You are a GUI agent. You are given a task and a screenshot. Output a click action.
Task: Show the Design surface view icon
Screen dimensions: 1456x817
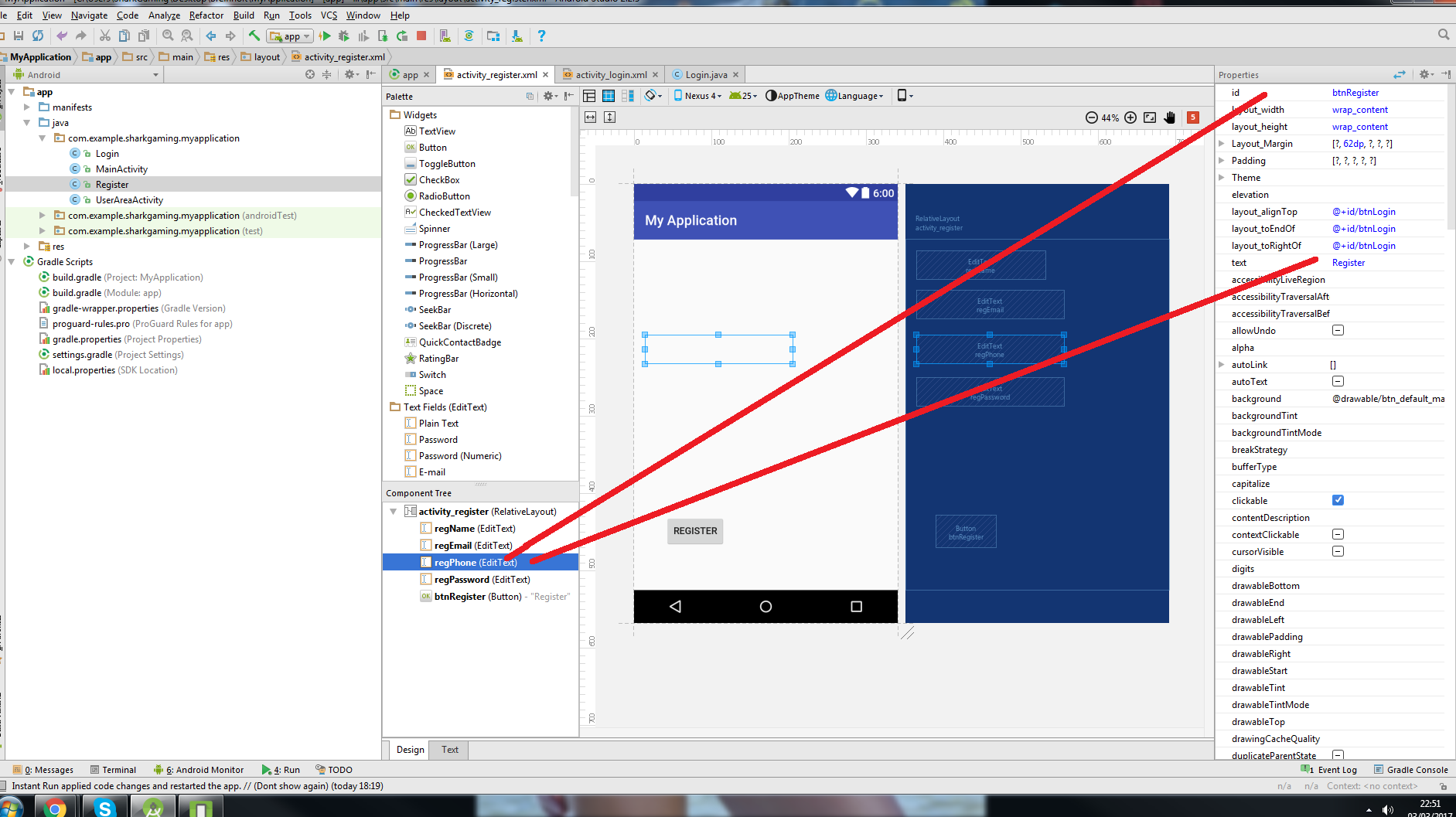coord(589,96)
